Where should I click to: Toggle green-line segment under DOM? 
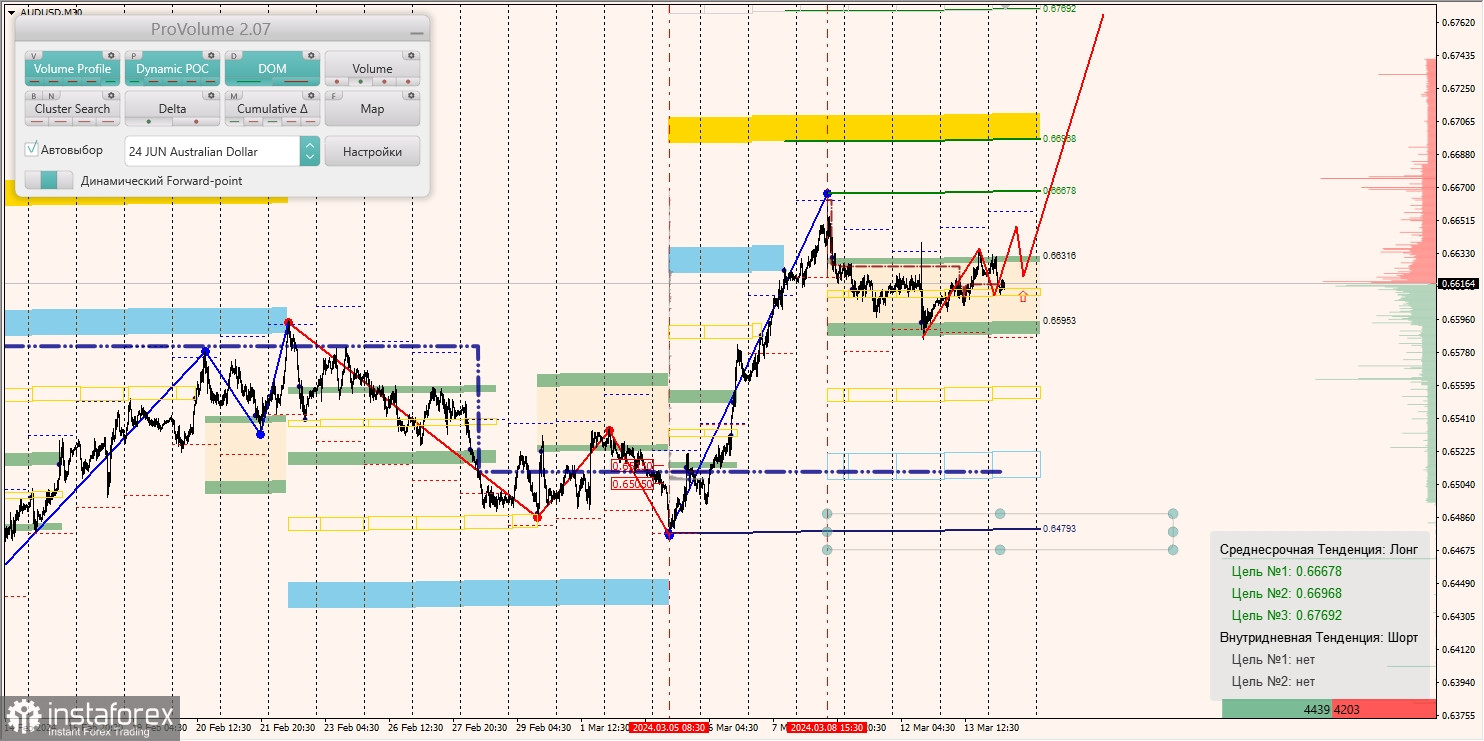pos(248,82)
